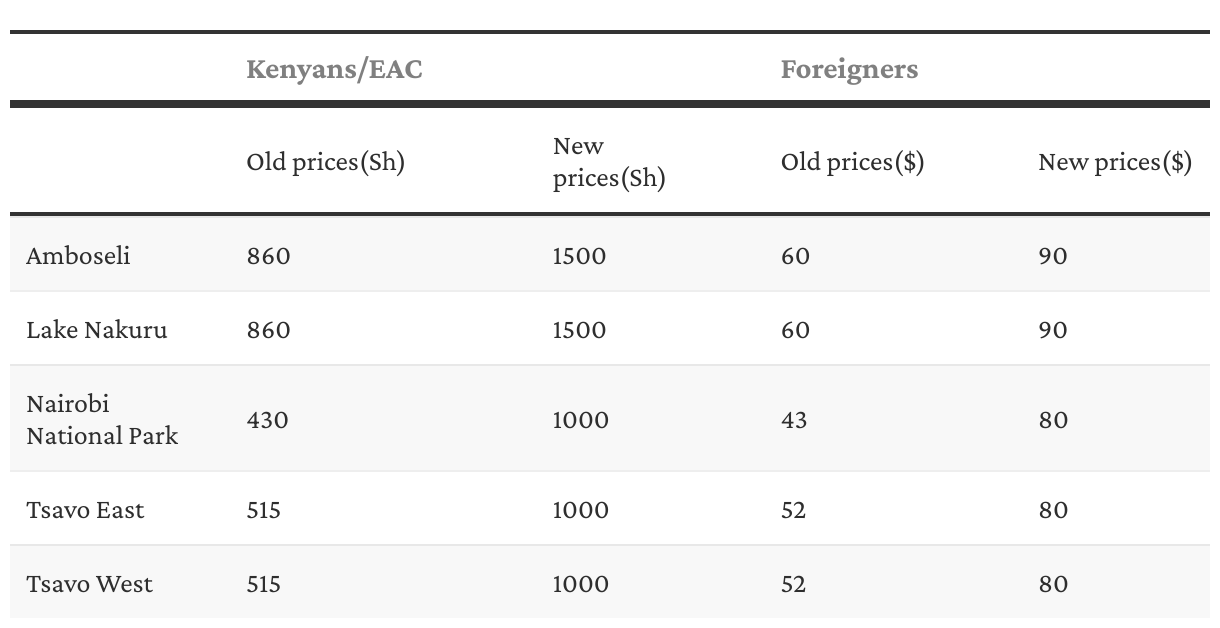Click Tsavo East's old dollar price 52
This screenshot has width=1220, height=628.
[793, 510]
